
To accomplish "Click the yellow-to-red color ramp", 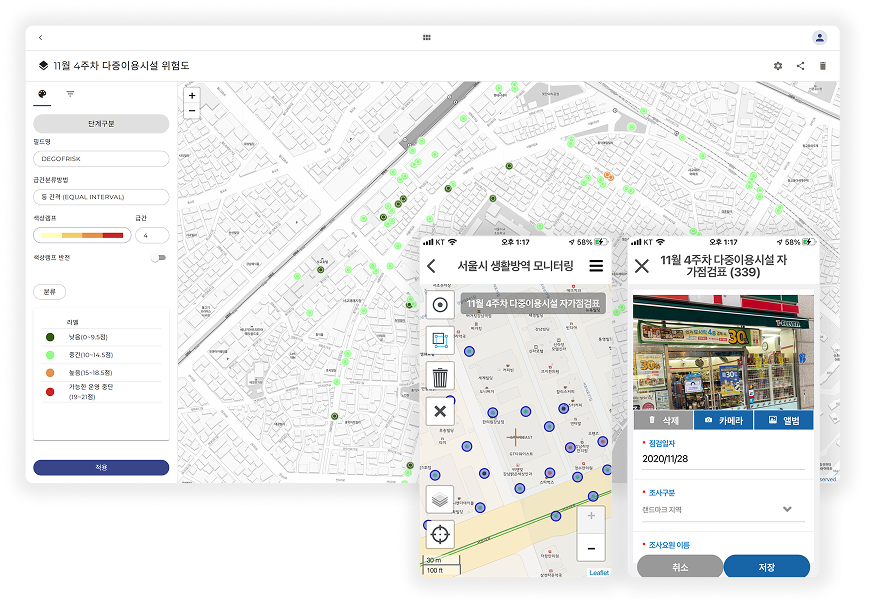I will 80,235.
